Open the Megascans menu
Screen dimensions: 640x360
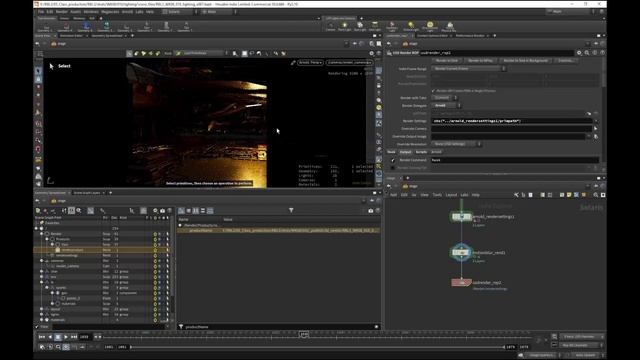click(x=110, y=12)
